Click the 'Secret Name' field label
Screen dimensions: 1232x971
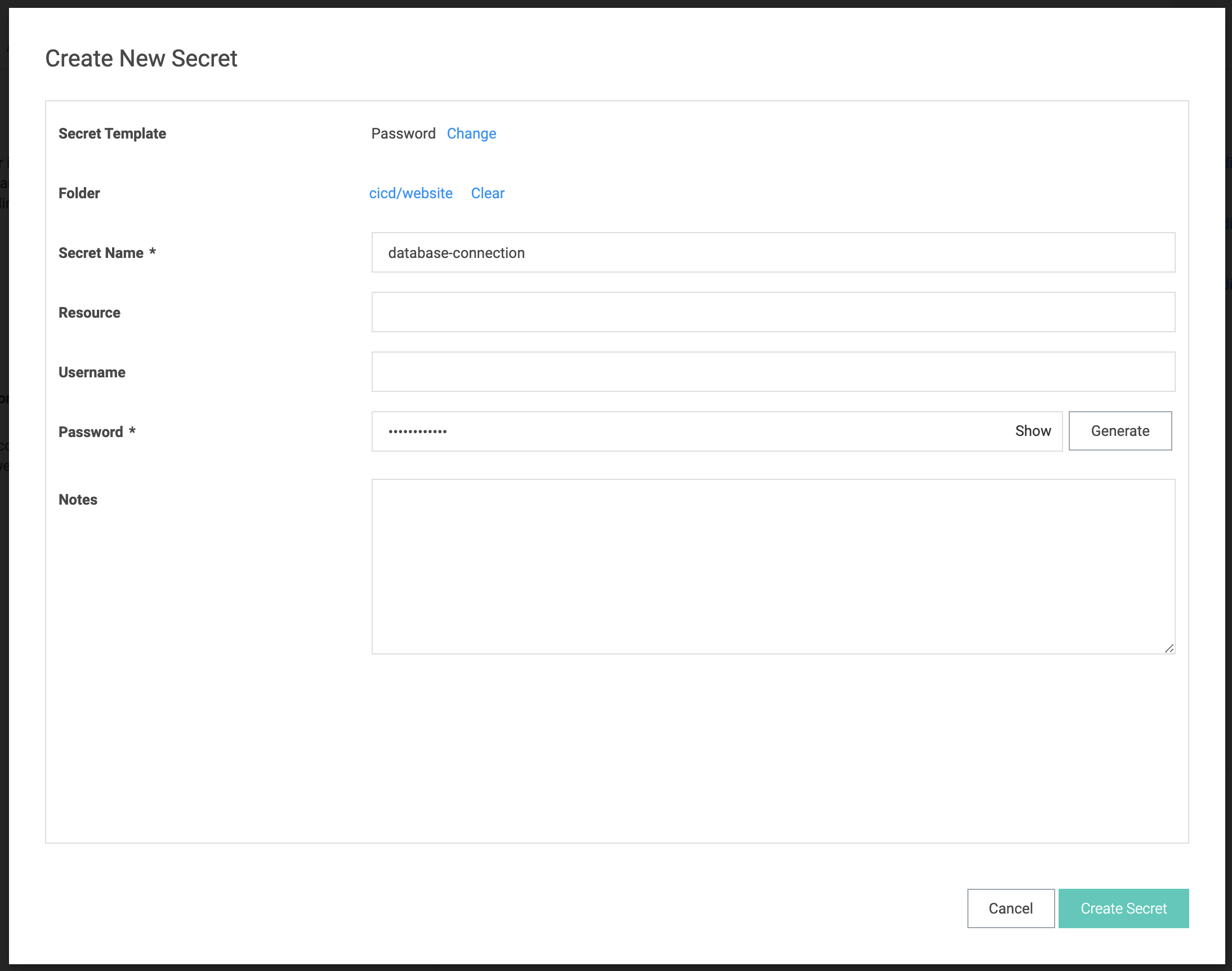[107, 253]
